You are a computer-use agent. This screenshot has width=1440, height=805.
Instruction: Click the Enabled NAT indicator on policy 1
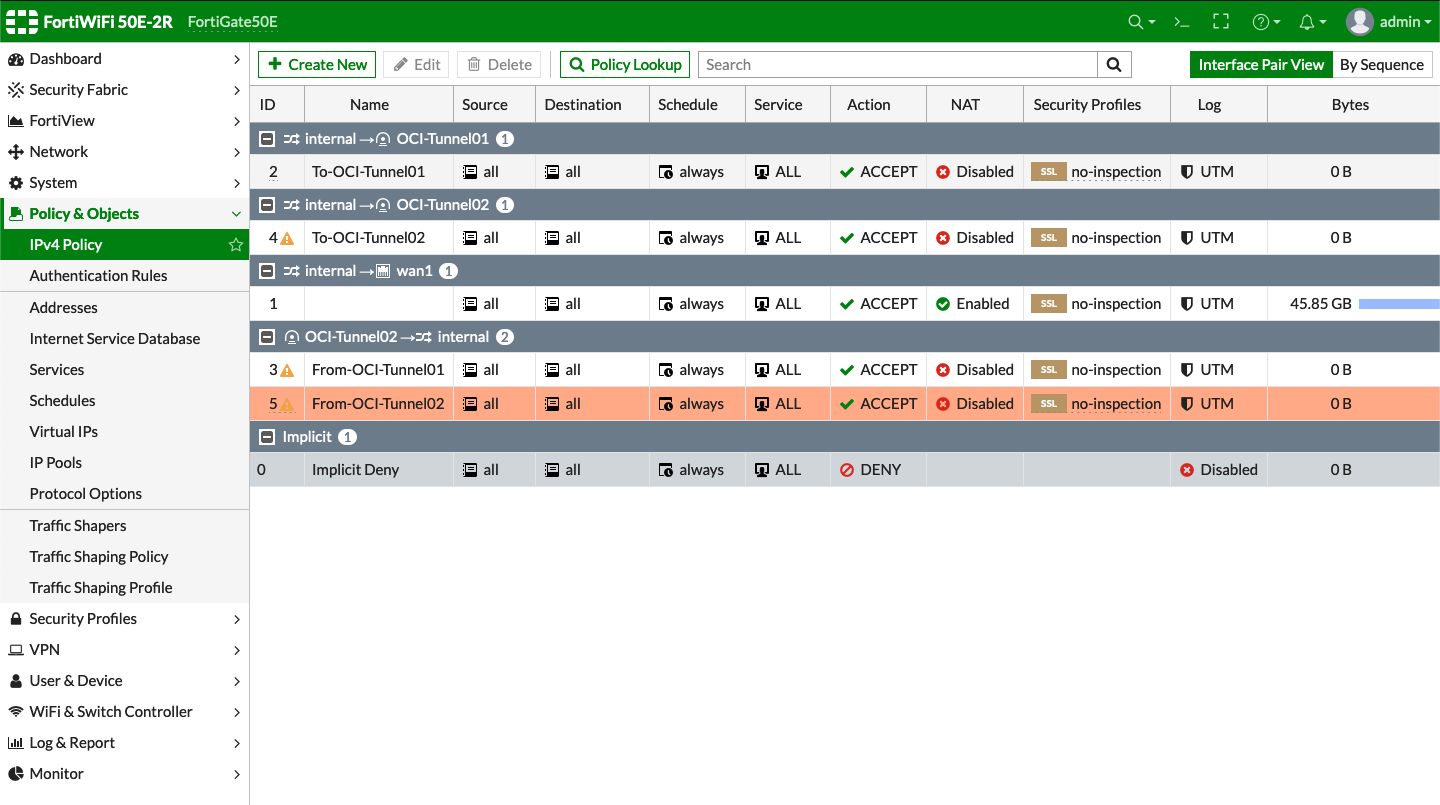point(973,303)
